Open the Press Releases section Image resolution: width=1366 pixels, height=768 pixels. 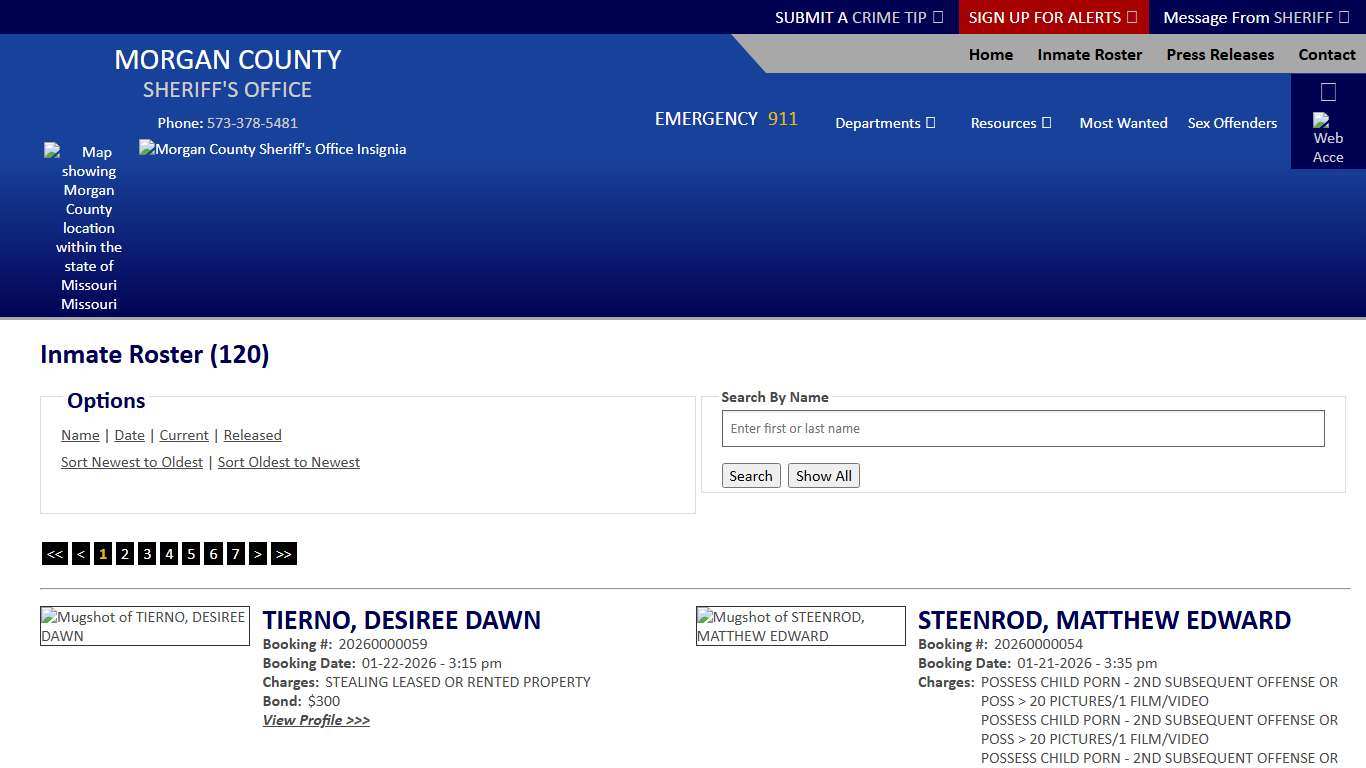[x=1219, y=54]
